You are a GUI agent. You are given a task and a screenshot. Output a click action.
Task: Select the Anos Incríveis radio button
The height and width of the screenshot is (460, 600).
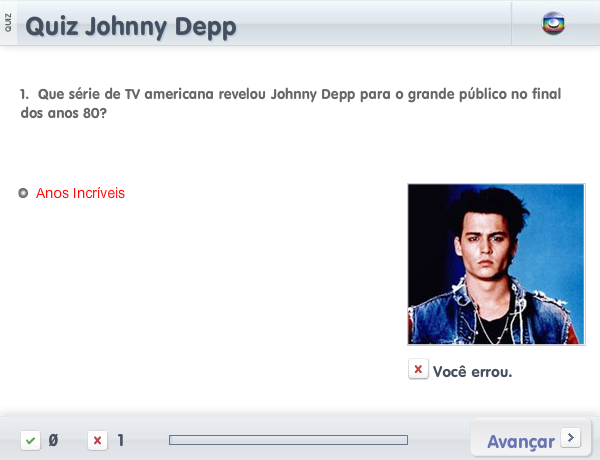coord(23,193)
